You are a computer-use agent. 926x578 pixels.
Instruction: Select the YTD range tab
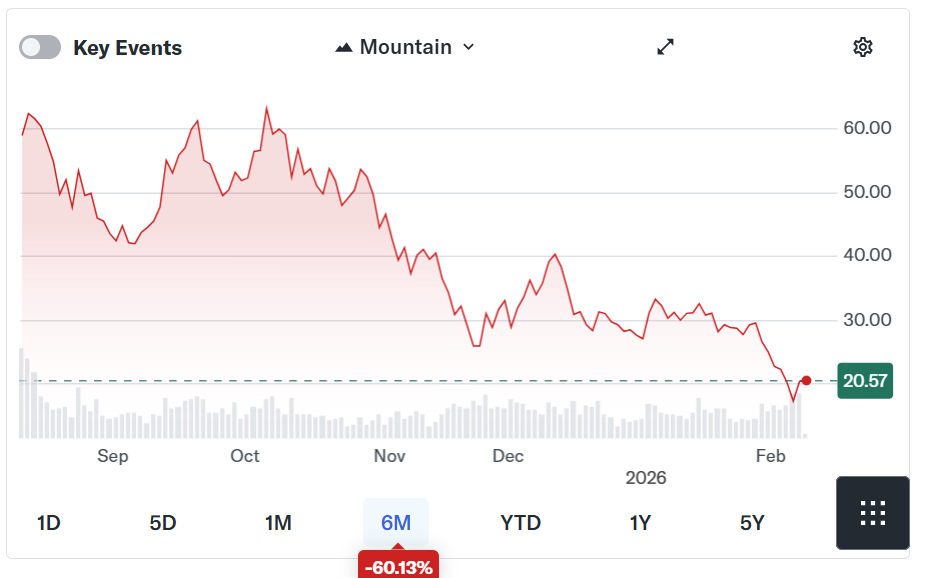point(520,522)
